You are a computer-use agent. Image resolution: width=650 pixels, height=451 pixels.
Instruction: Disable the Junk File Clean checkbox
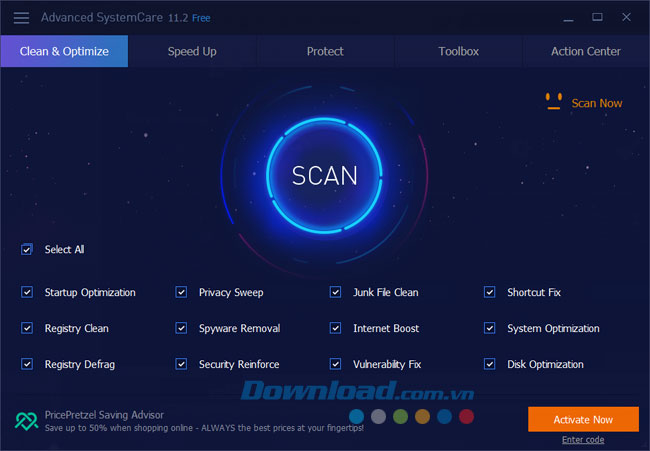335,292
